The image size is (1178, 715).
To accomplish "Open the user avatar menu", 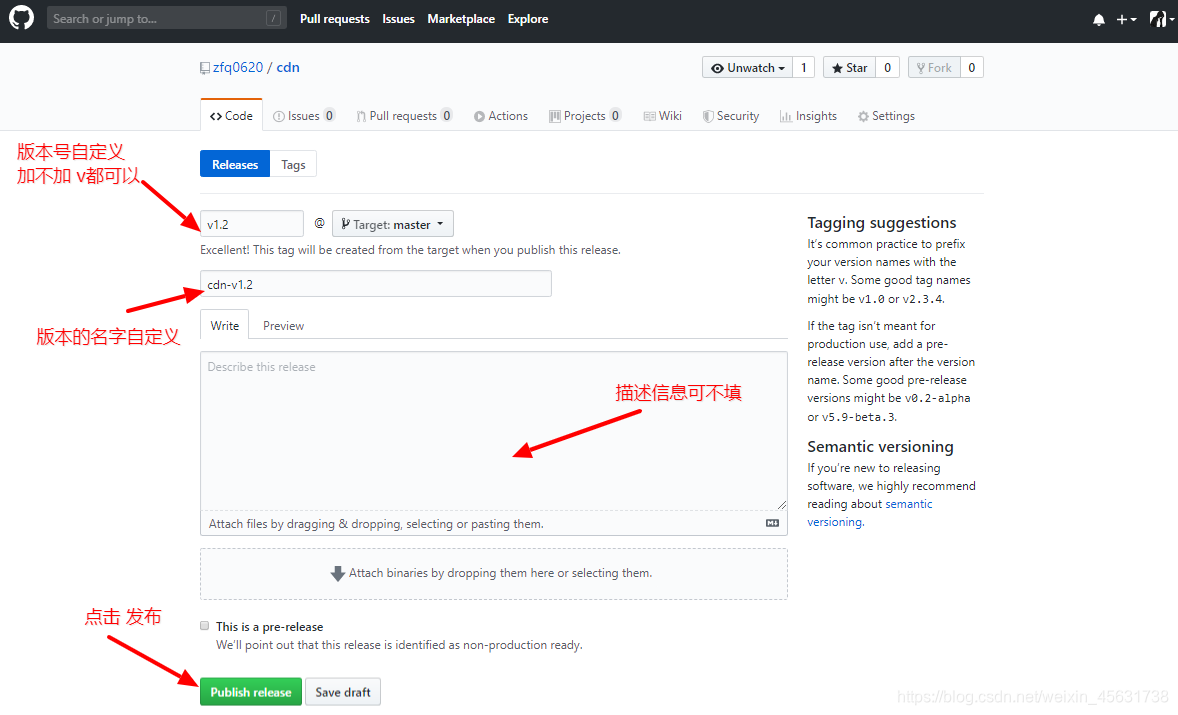I will click(1161, 19).
